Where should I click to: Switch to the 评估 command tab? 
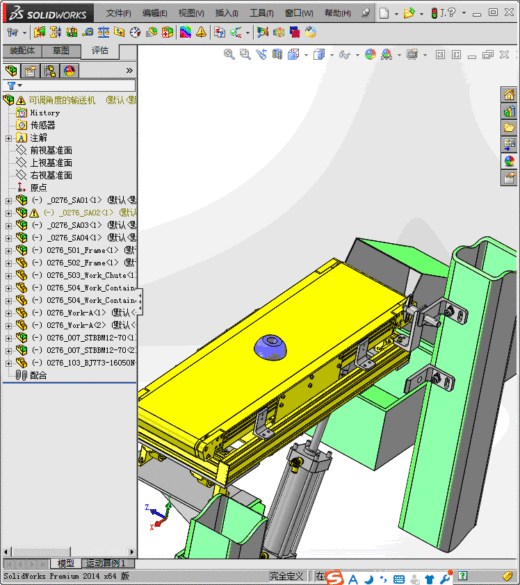(x=100, y=51)
